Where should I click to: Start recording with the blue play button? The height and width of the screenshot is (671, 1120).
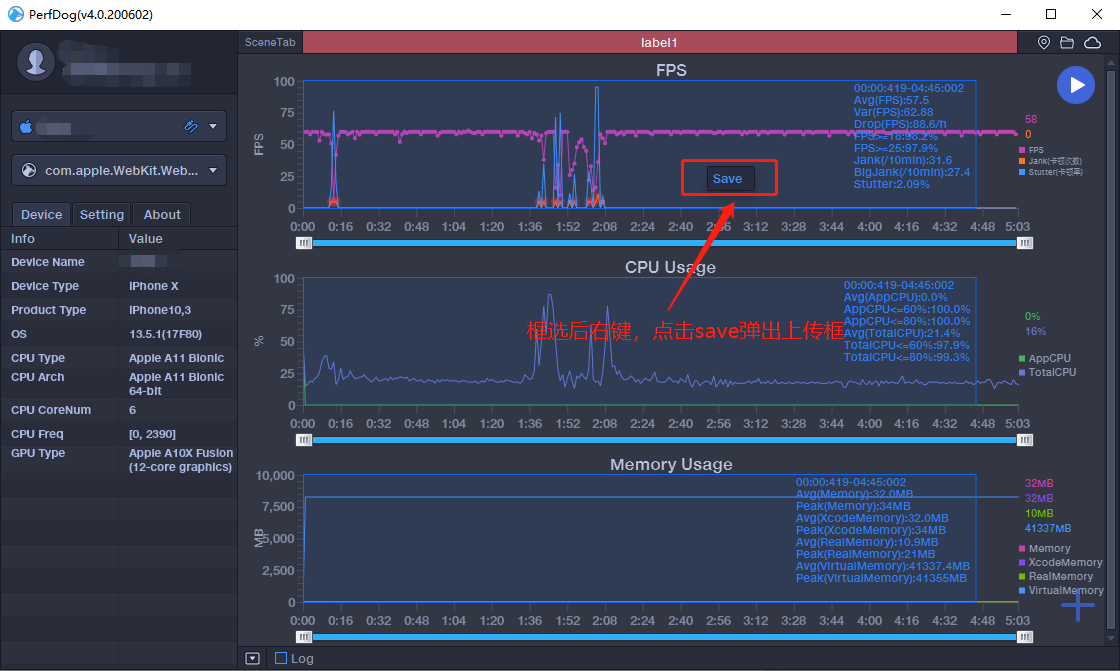tap(1076, 85)
